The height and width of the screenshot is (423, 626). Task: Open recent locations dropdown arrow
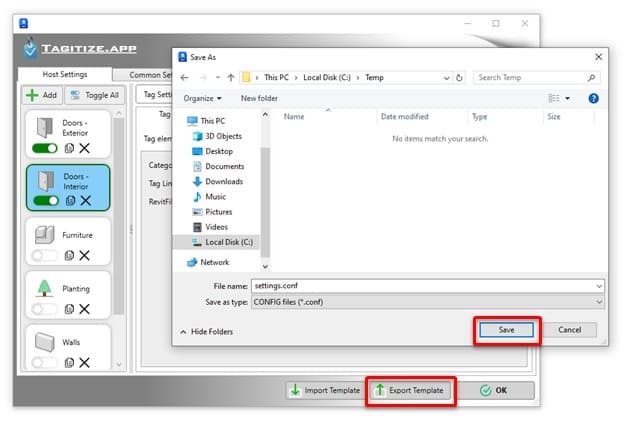tap(218, 77)
